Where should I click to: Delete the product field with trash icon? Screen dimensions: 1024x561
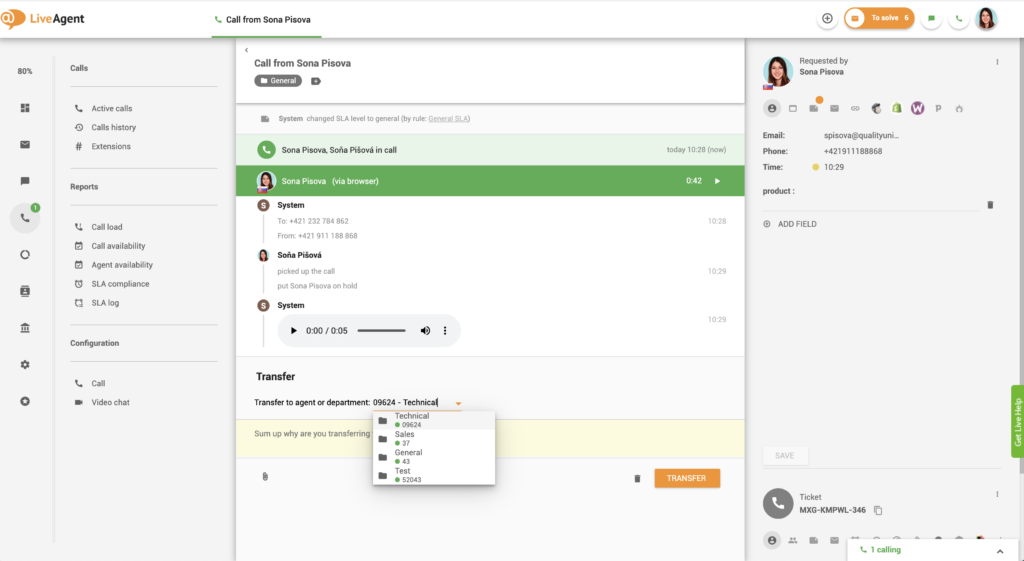coord(990,204)
